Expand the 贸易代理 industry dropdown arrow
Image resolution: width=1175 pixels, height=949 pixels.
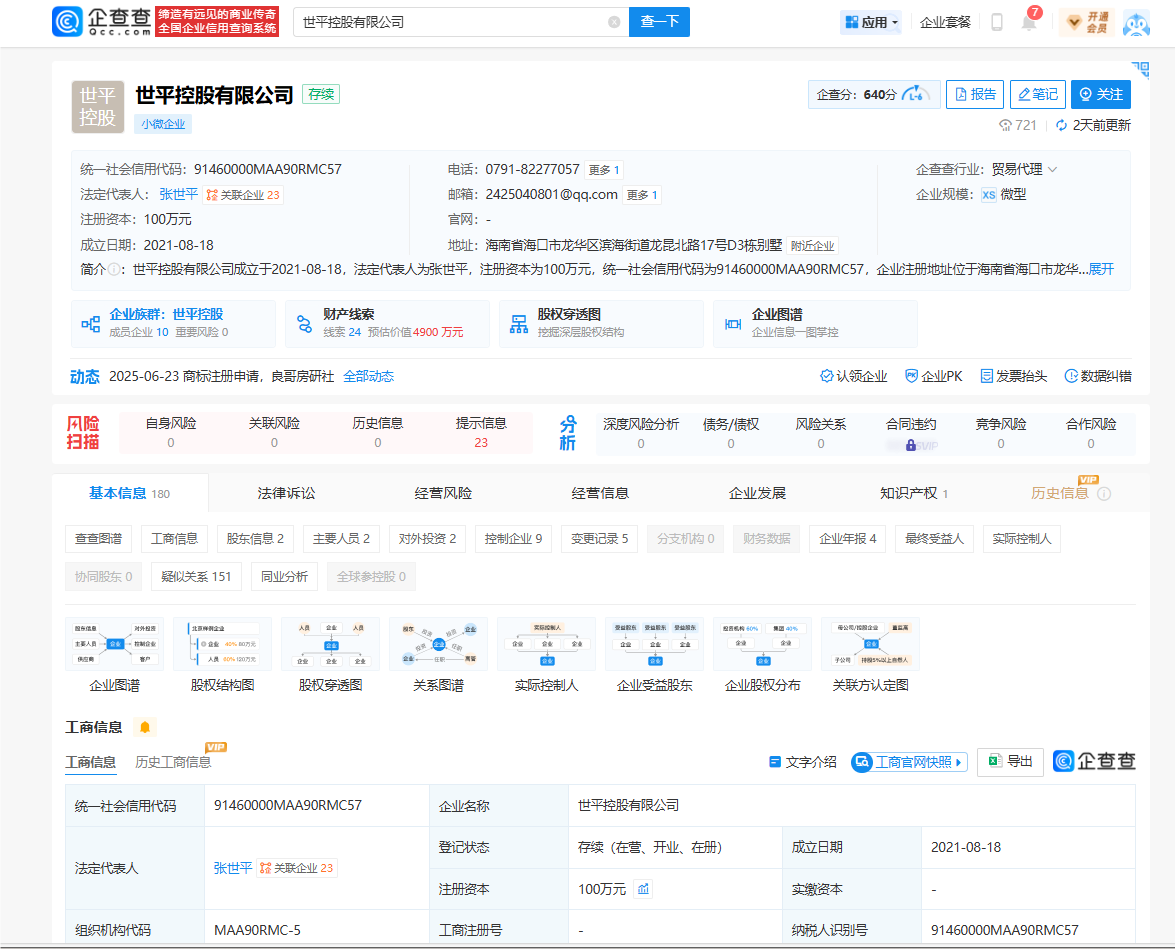point(1053,169)
